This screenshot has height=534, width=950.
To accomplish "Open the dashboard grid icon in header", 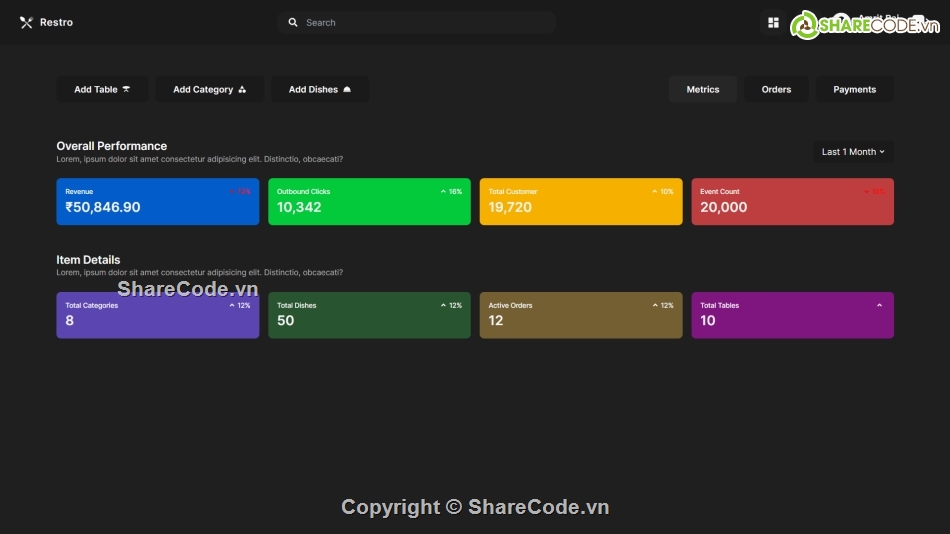I will 773,22.
